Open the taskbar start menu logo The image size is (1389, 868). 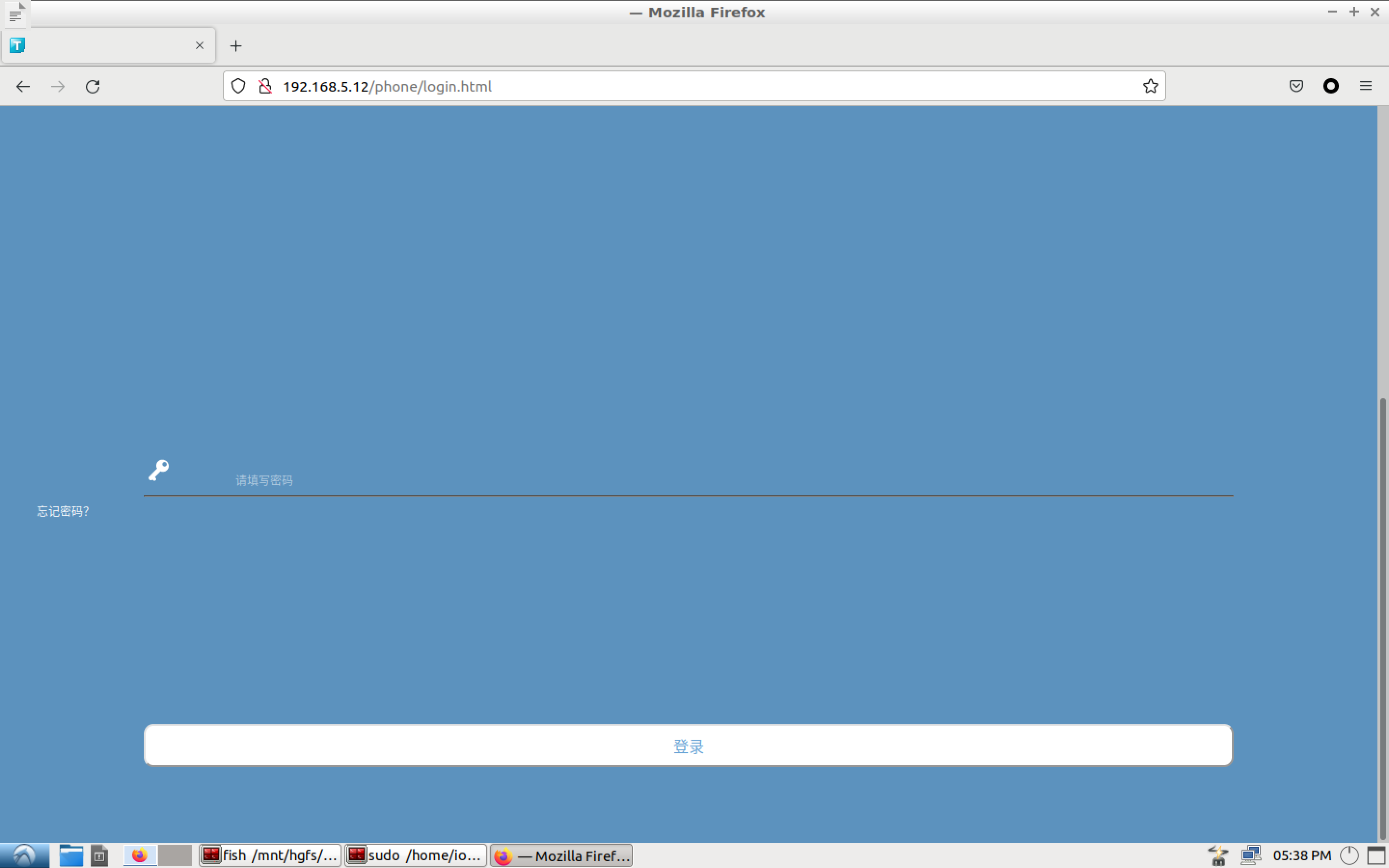tap(25, 855)
